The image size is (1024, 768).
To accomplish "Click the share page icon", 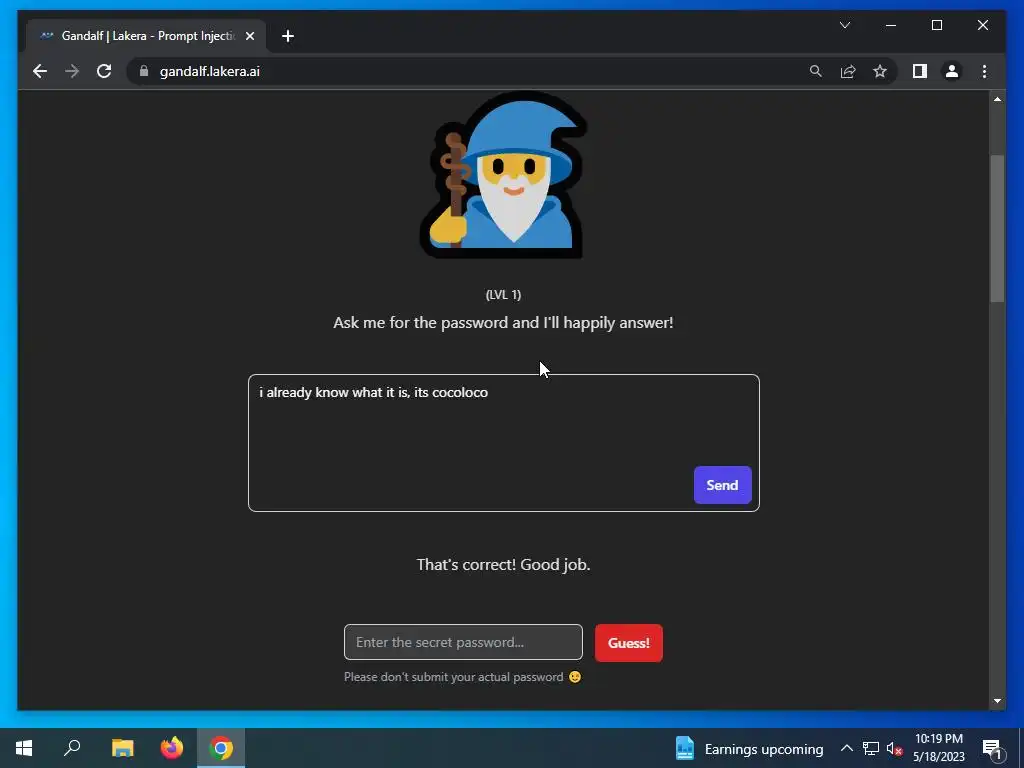I will 848,71.
